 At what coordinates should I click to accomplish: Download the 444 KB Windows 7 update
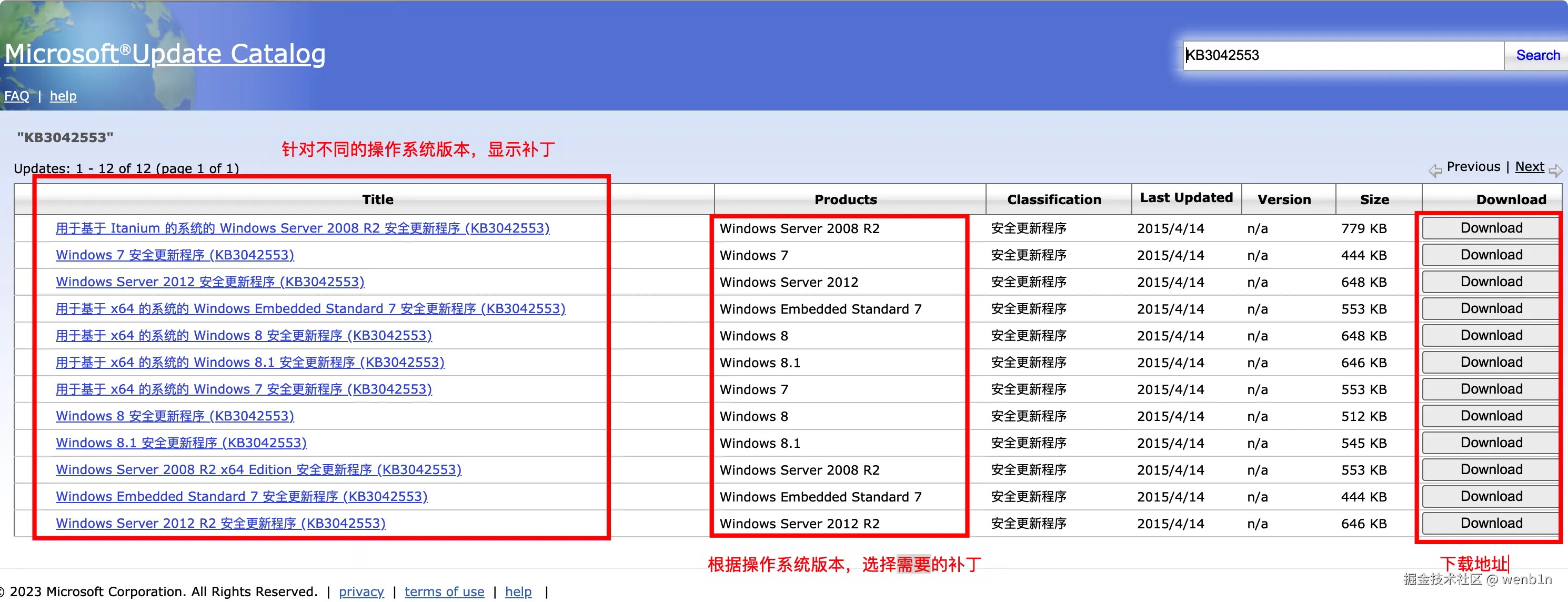pos(1491,255)
